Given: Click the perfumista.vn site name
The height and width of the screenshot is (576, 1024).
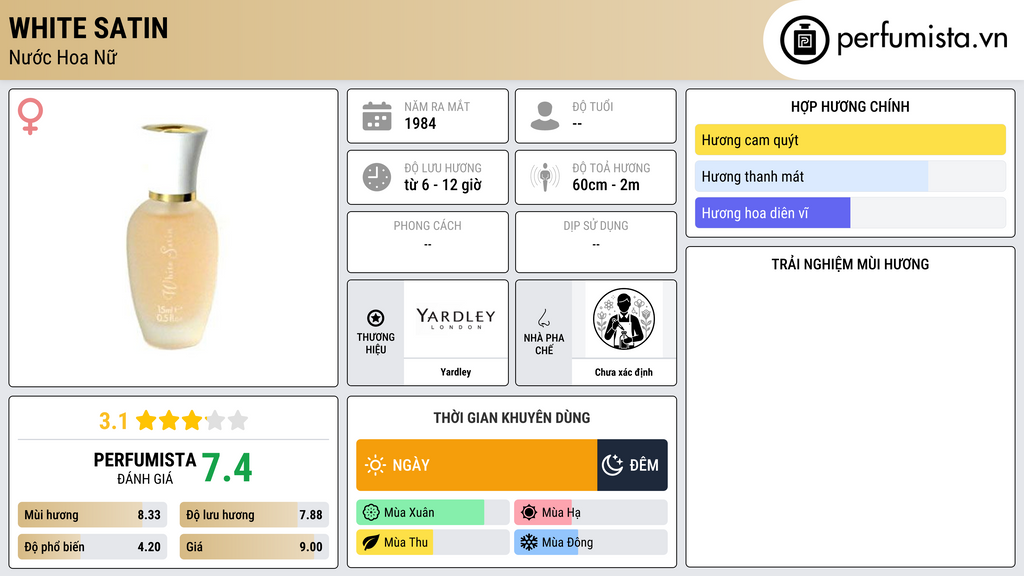Looking at the screenshot, I should click(x=922, y=39).
